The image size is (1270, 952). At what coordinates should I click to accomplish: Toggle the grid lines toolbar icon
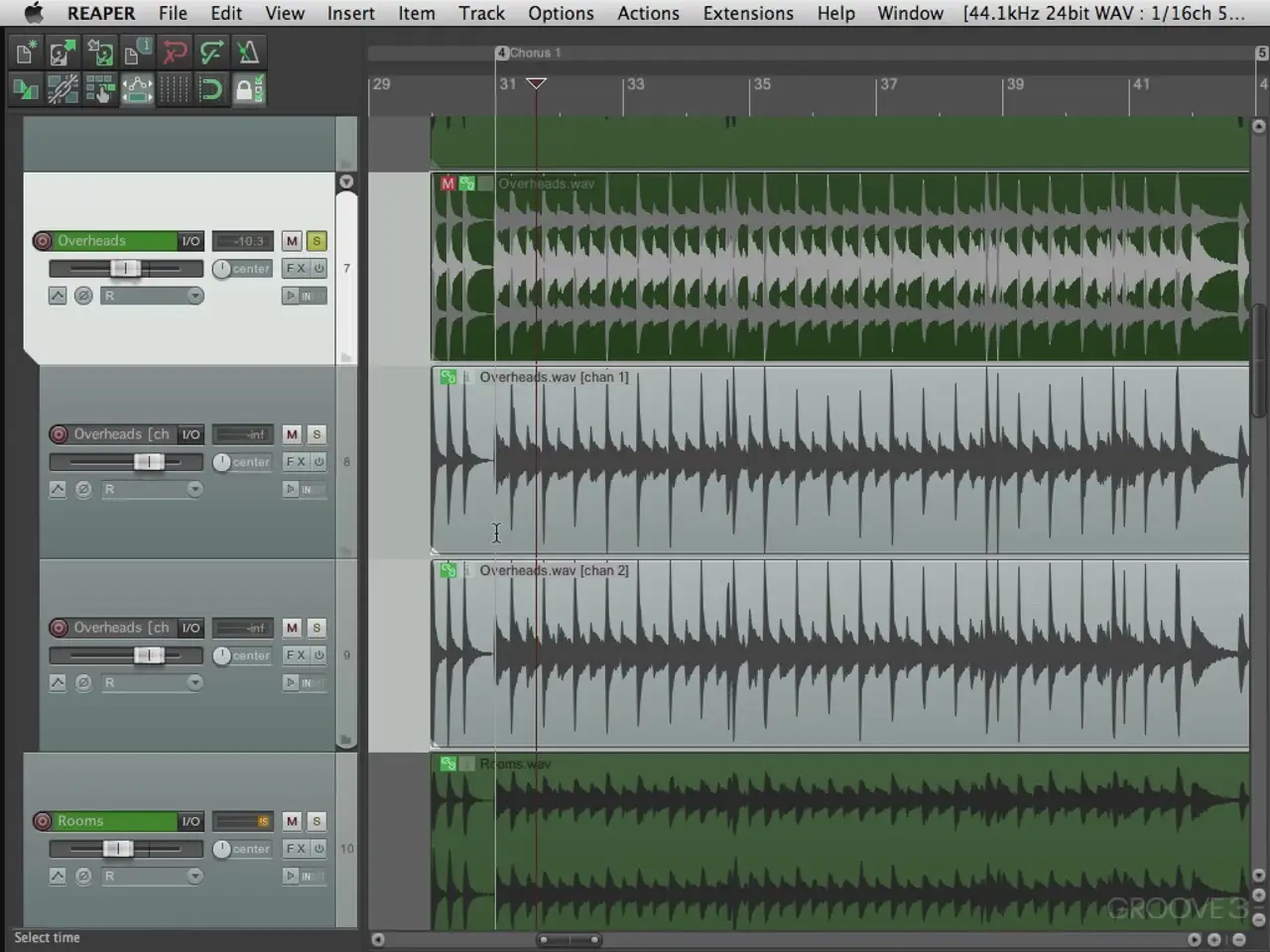coord(175,89)
